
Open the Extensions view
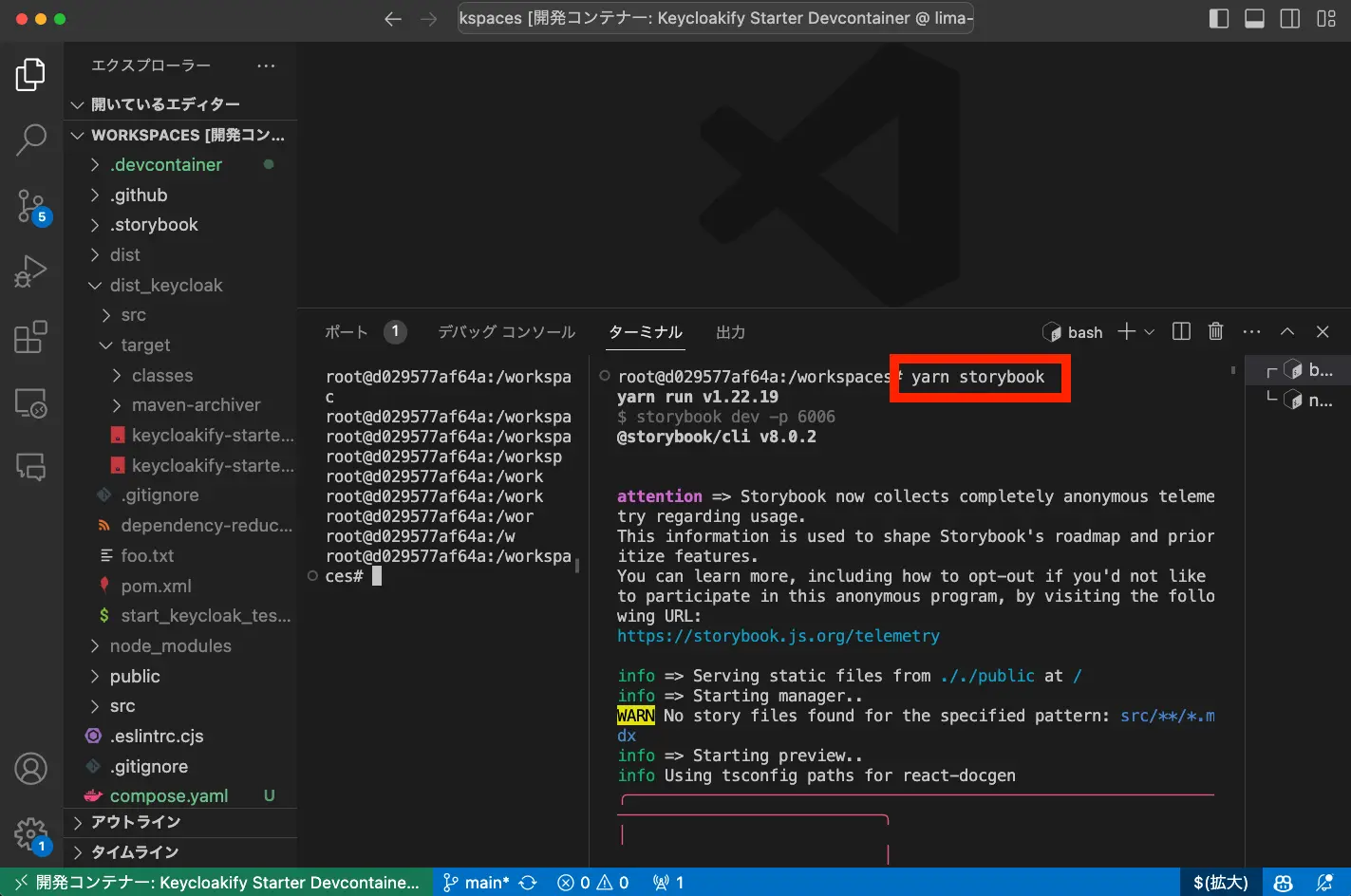click(30, 337)
